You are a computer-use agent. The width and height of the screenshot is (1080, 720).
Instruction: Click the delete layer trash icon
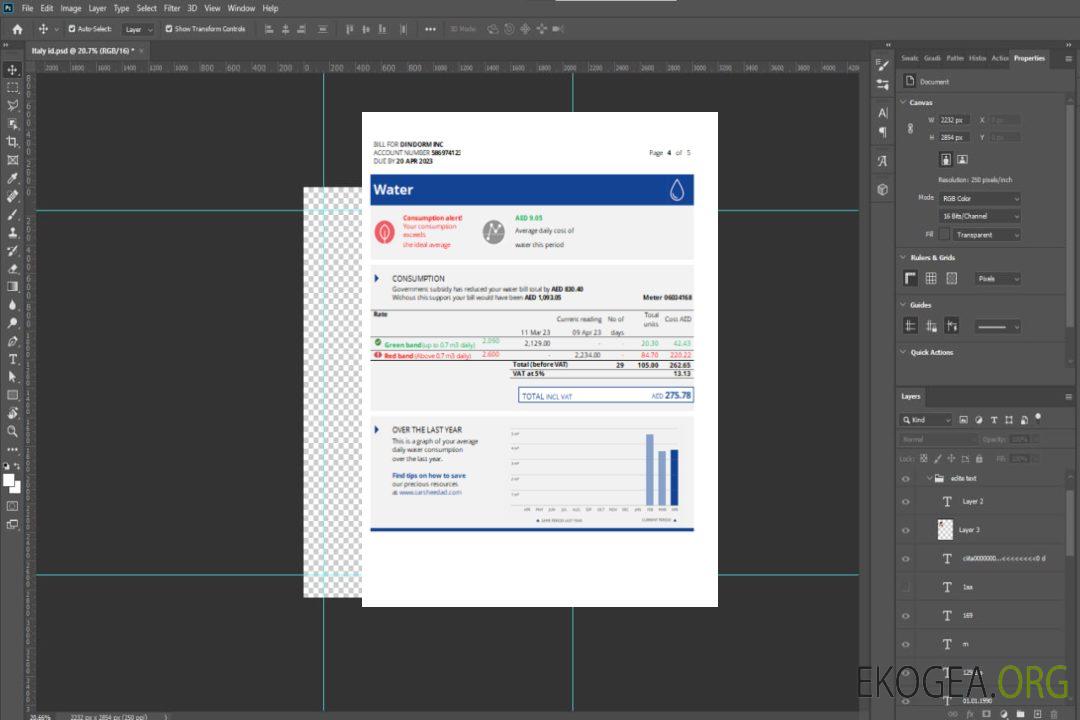[x=1054, y=713]
